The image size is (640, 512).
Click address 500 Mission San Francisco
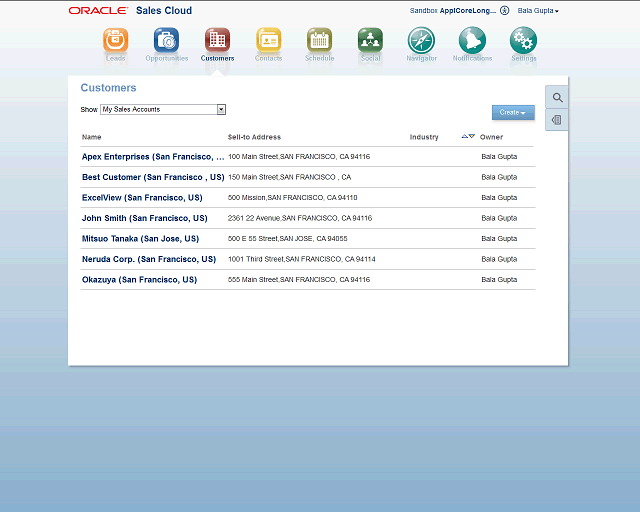coord(293,198)
